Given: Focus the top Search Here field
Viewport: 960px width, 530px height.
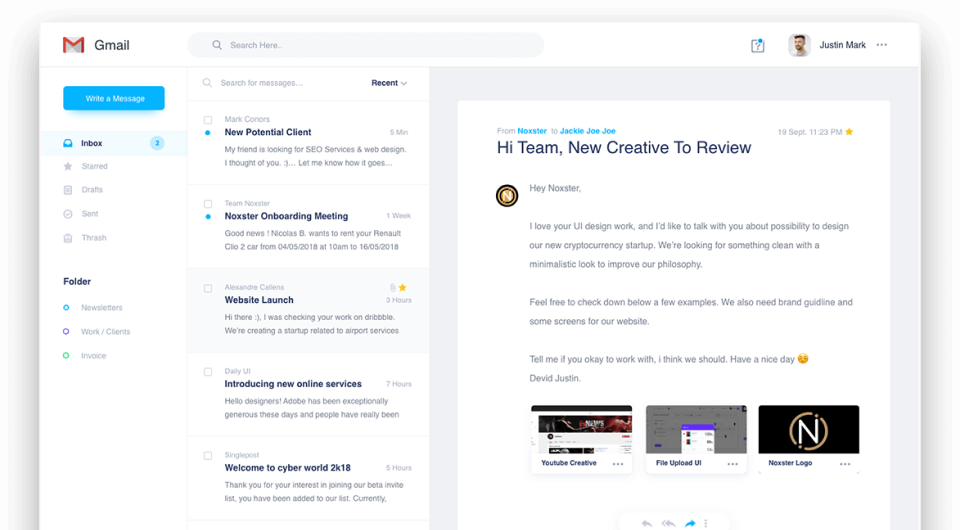Looking at the screenshot, I should 366,45.
